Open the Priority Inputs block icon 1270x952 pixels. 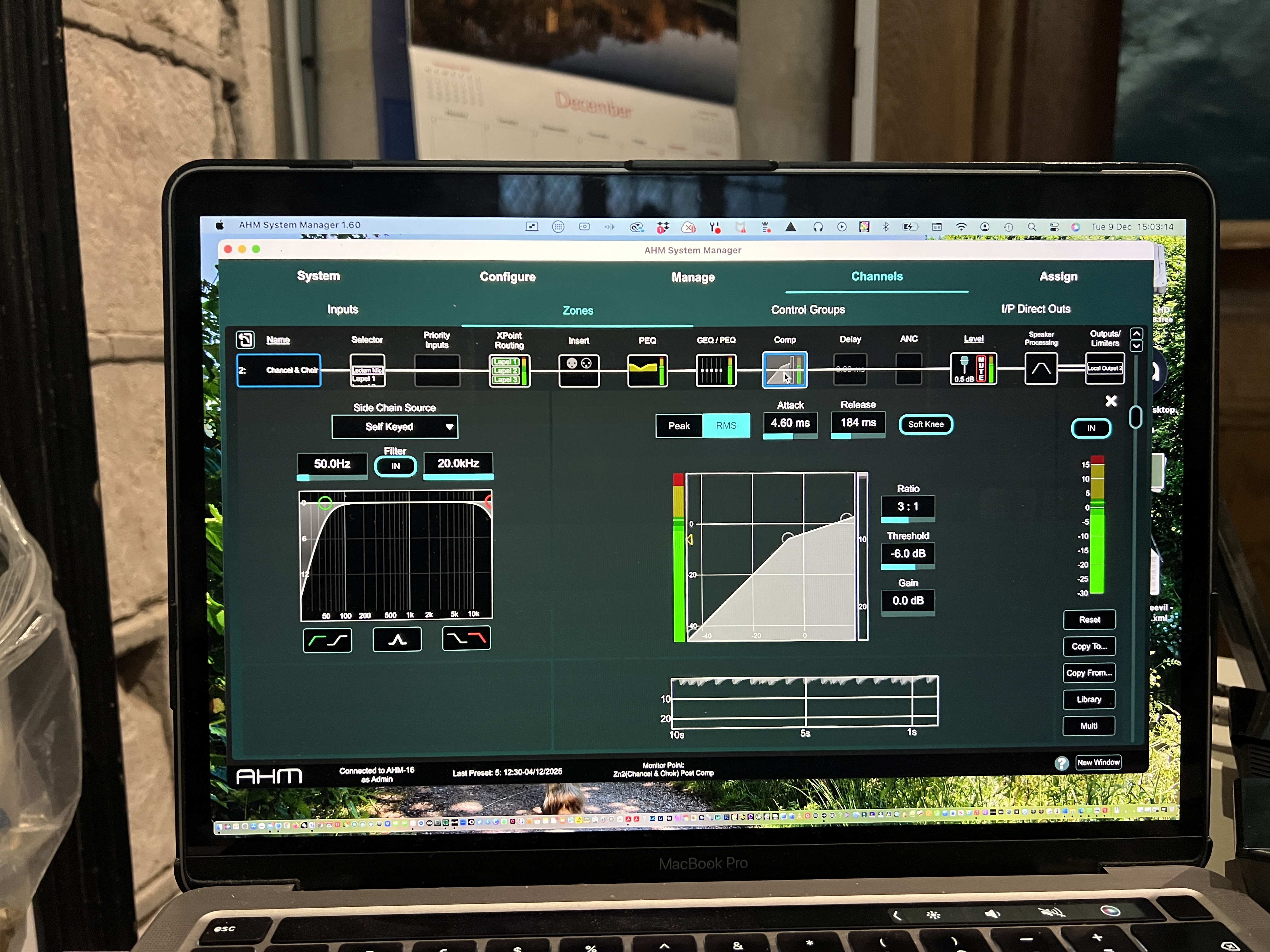tap(437, 371)
